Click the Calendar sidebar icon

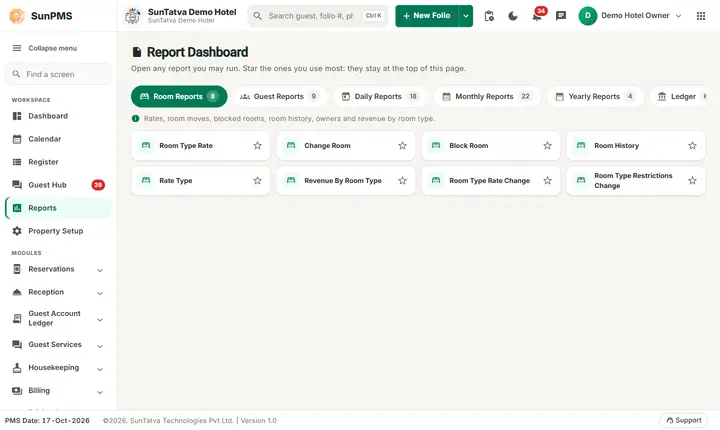[17, 139]
